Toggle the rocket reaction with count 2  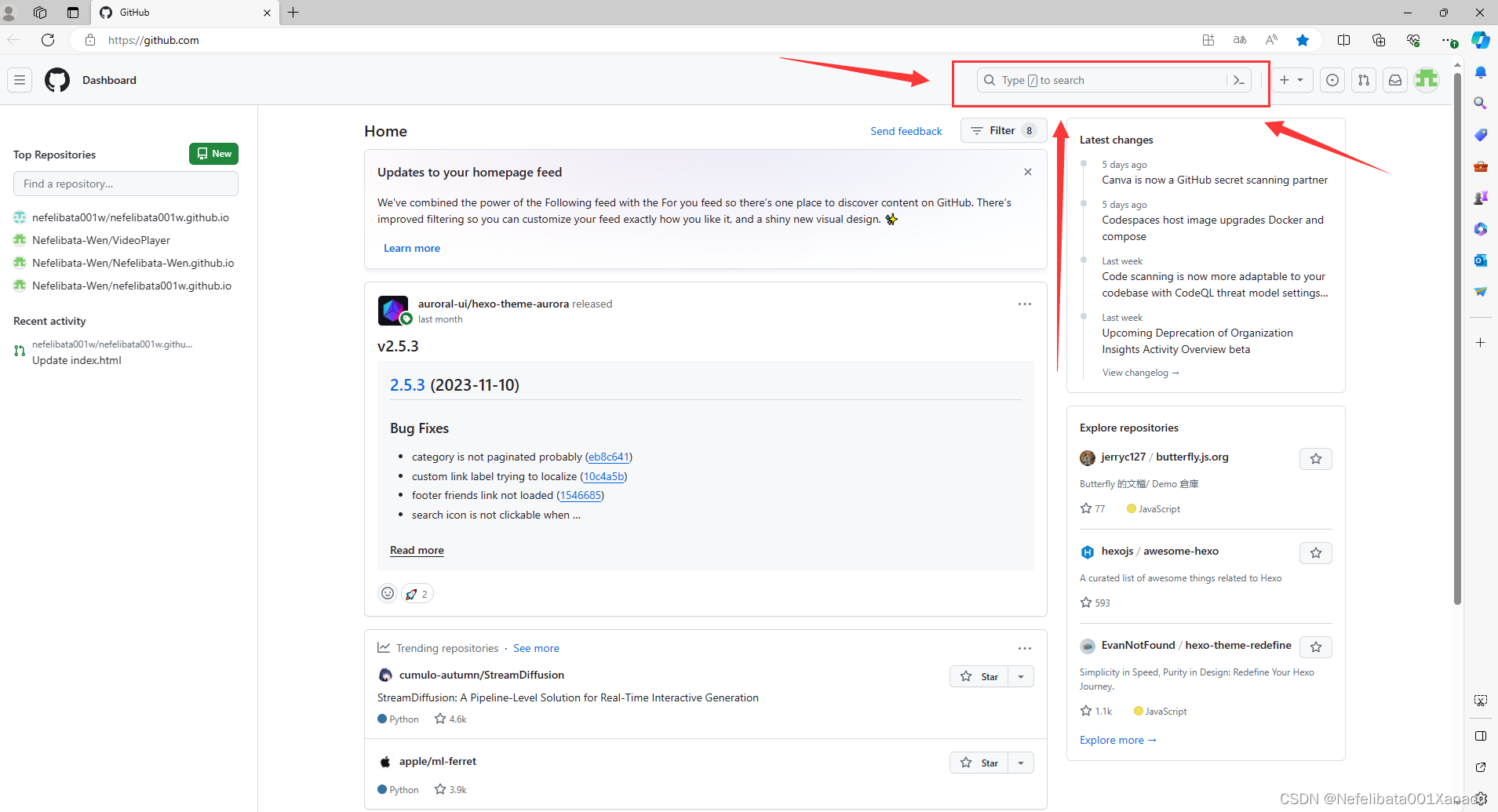[x=417, y=593]
